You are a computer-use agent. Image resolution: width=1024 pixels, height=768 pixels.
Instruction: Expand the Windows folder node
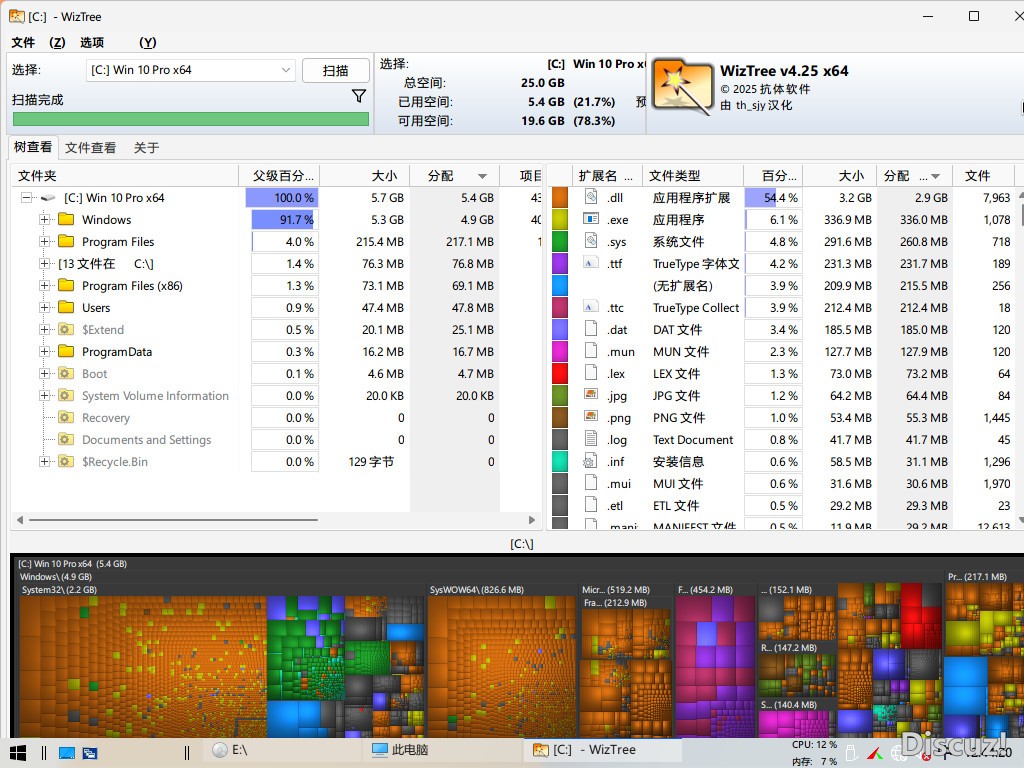click(44, 219)
